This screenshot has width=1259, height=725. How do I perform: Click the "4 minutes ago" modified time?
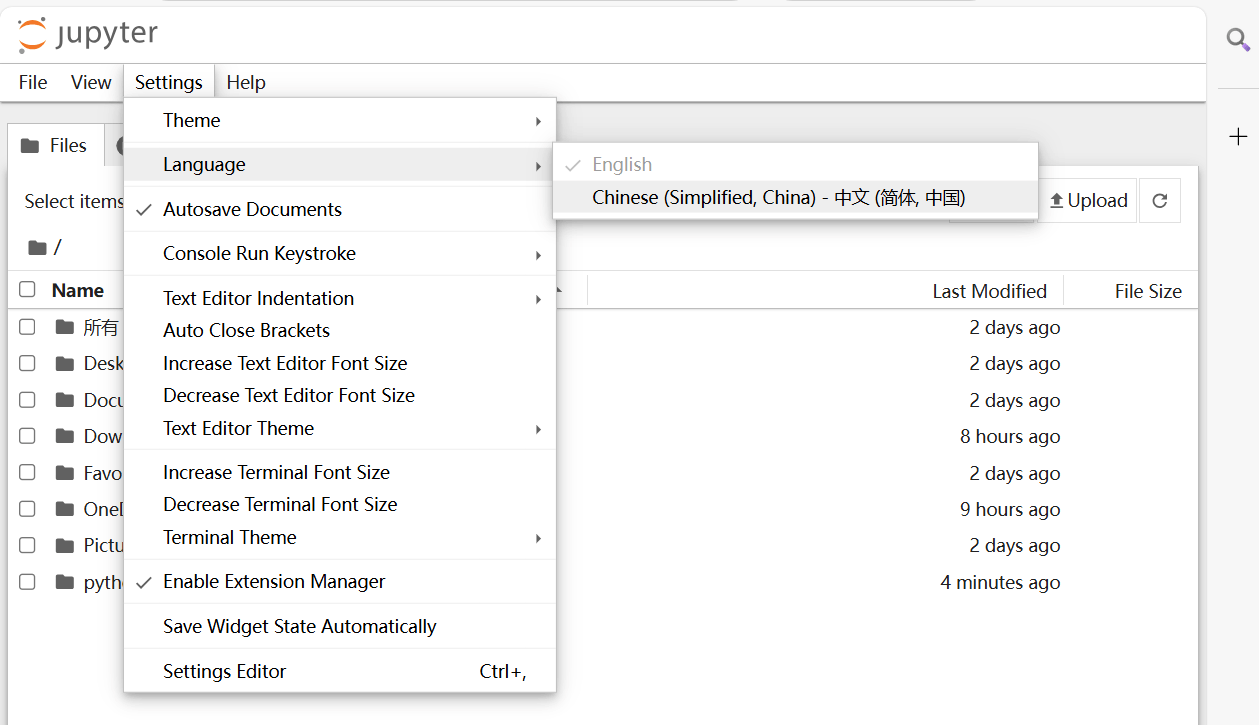(1000, 583)
